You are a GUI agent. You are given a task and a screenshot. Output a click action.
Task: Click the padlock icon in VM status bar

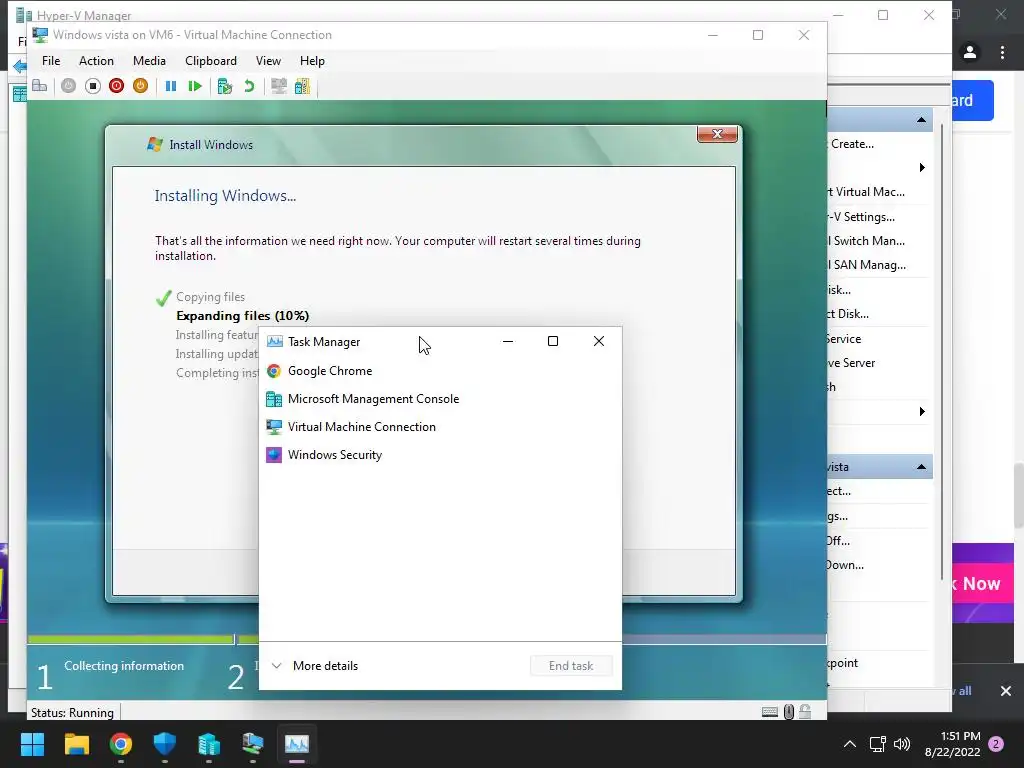click(805, 712)
